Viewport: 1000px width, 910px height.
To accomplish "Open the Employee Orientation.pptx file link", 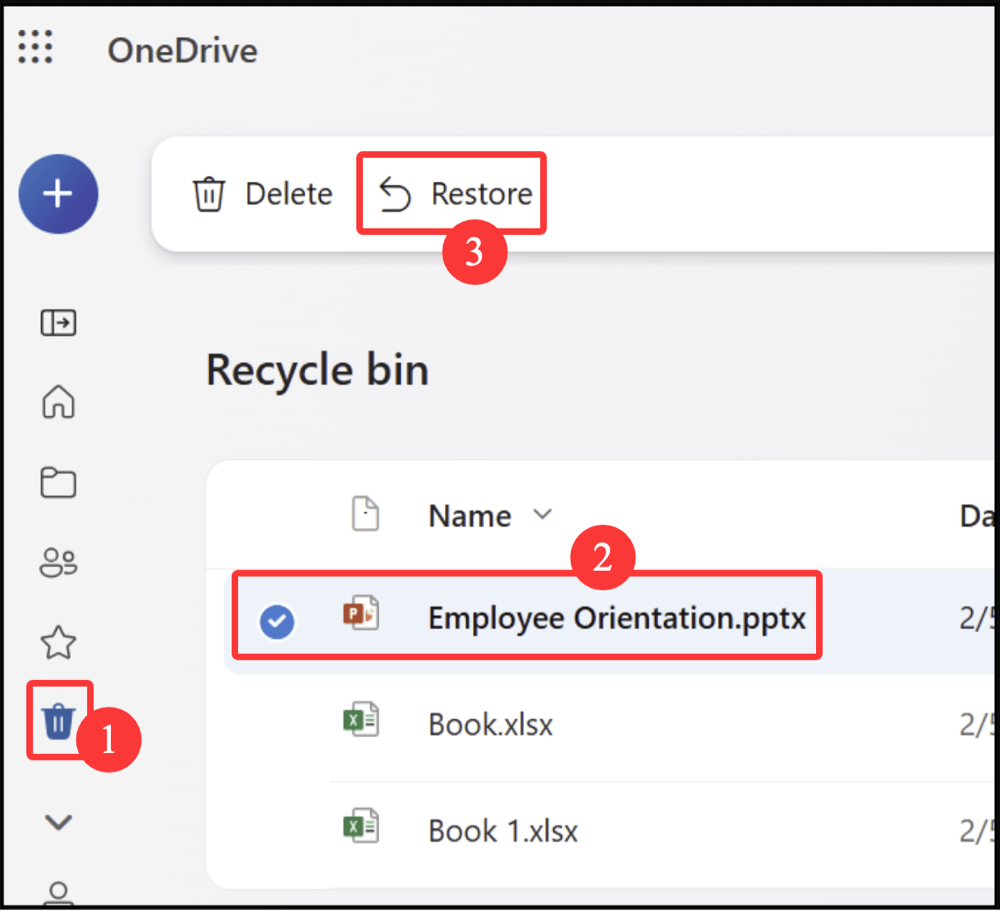I will click(x=617, y=619).
